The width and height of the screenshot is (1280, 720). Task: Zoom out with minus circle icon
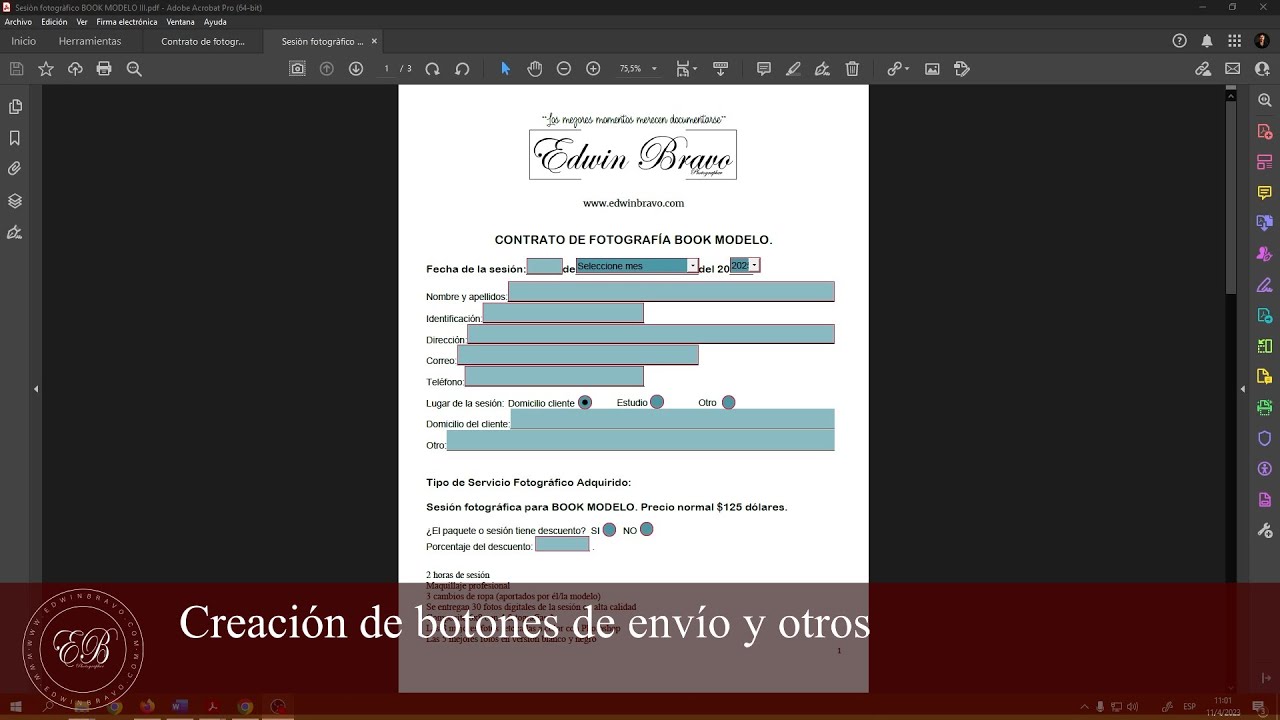(564, 69)
